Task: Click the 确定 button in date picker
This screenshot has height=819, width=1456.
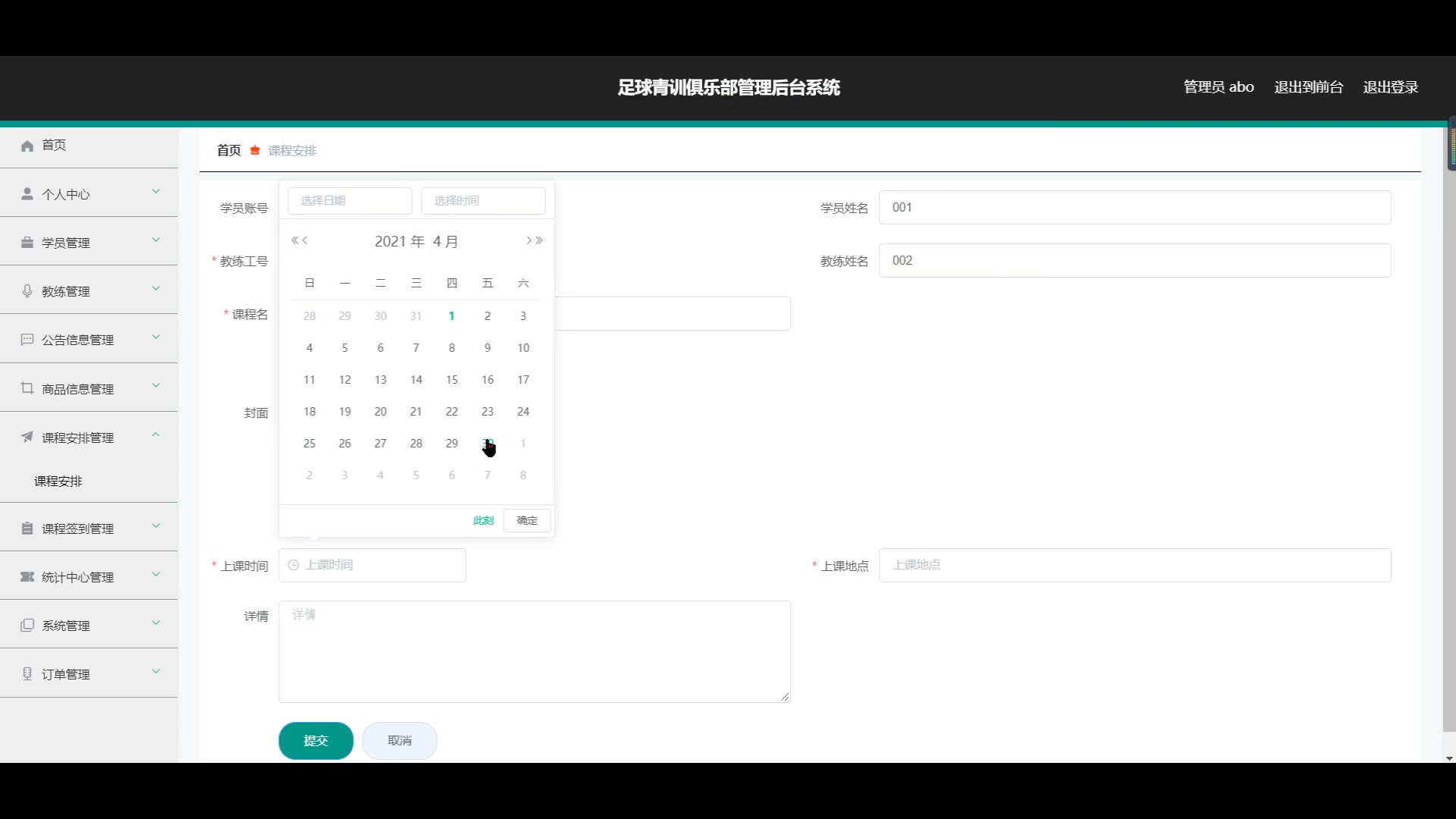Action: 527,520
